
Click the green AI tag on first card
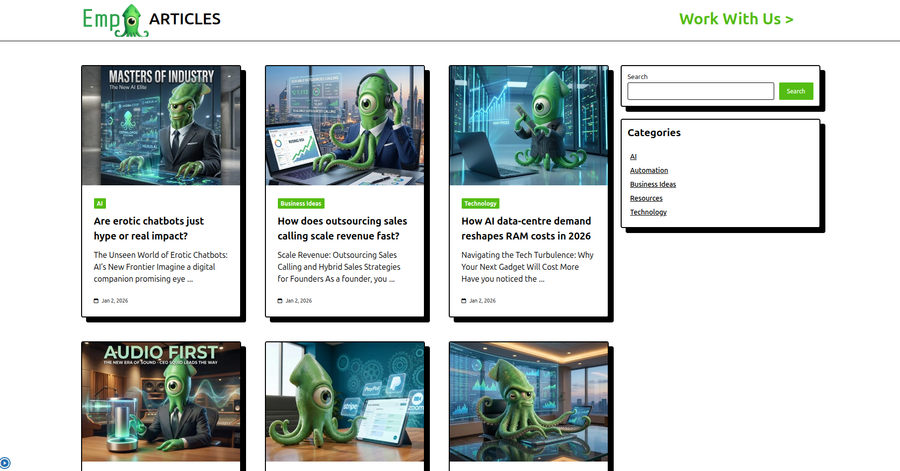(x=100, y=203)
